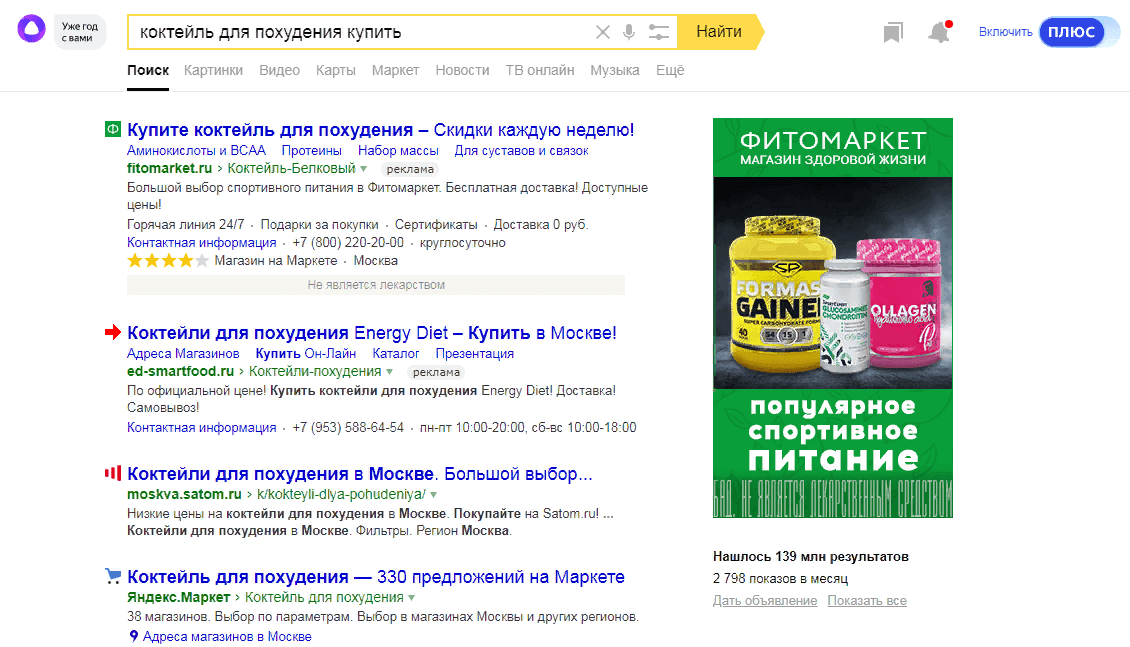Click the Alice assistant purple icon
Screen dimensions: 1130x647
coord(31,31)
